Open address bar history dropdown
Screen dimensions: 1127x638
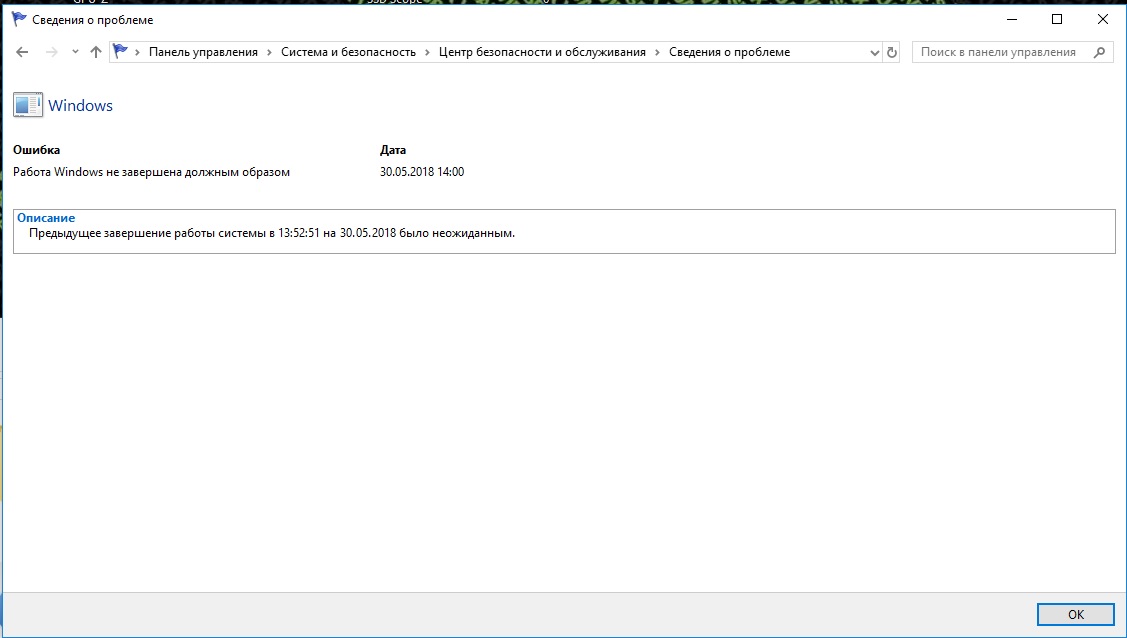tap(875, 52)
